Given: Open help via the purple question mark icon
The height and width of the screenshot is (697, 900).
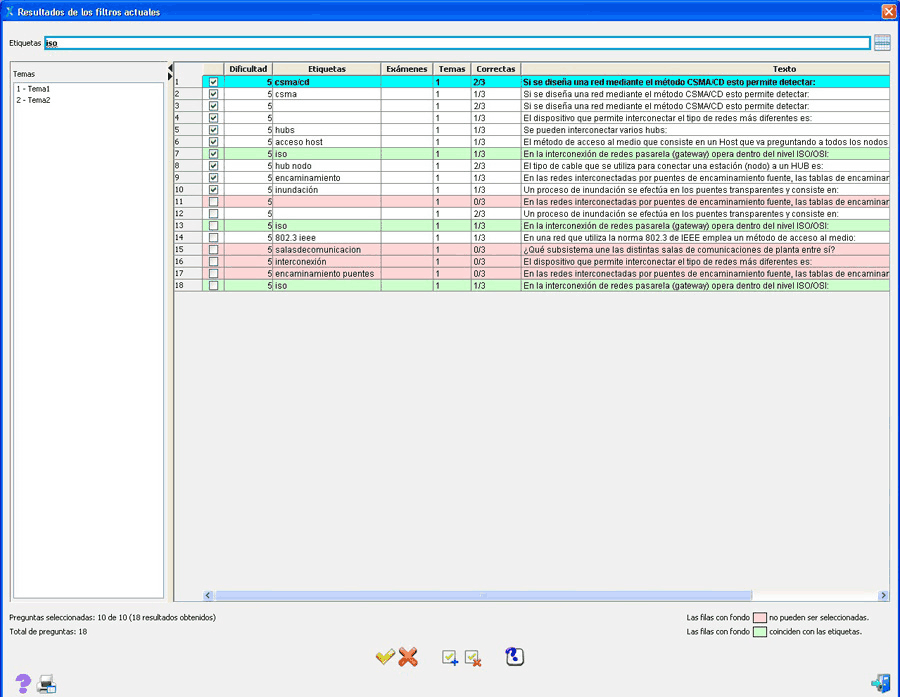Looking at the screenshot, I should click(x=24, y=683).
